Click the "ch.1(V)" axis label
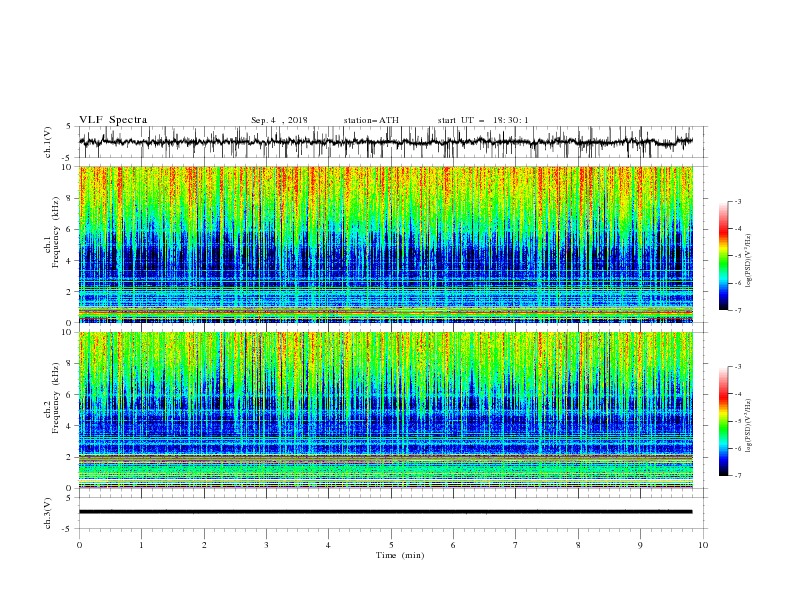 click(48, 142)
